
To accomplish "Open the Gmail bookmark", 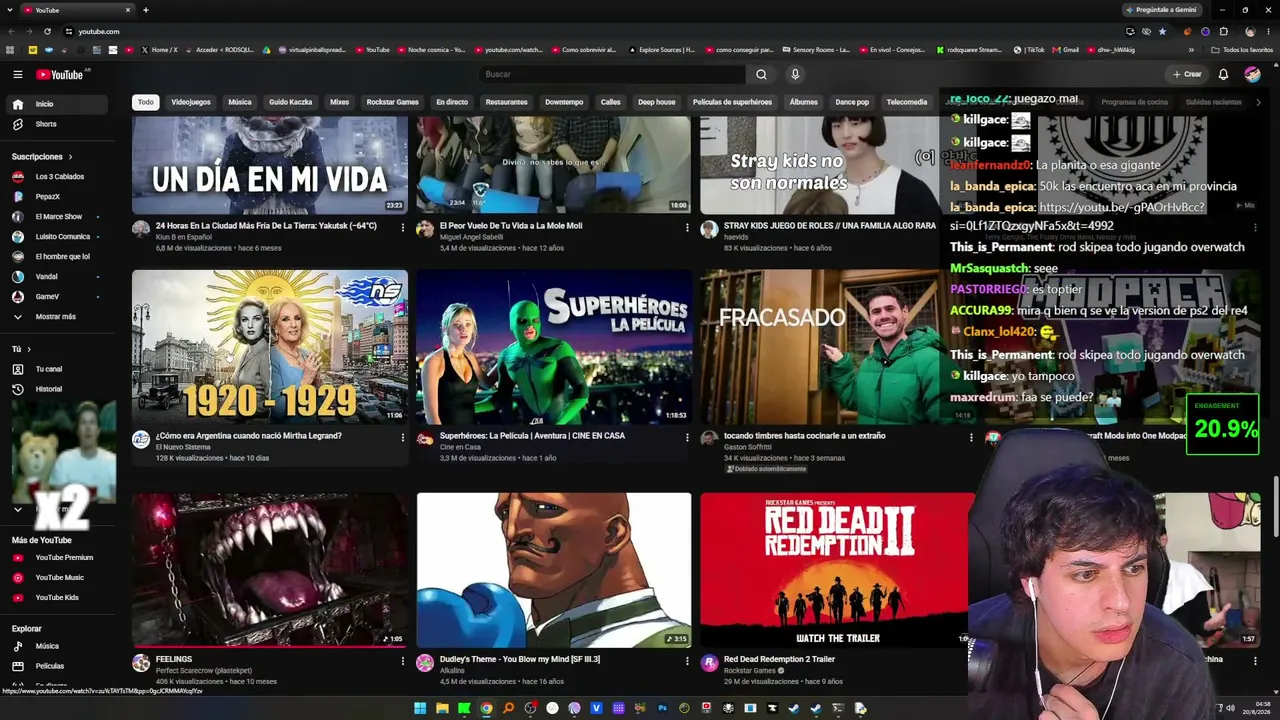I will click(x=1067, y=50).
